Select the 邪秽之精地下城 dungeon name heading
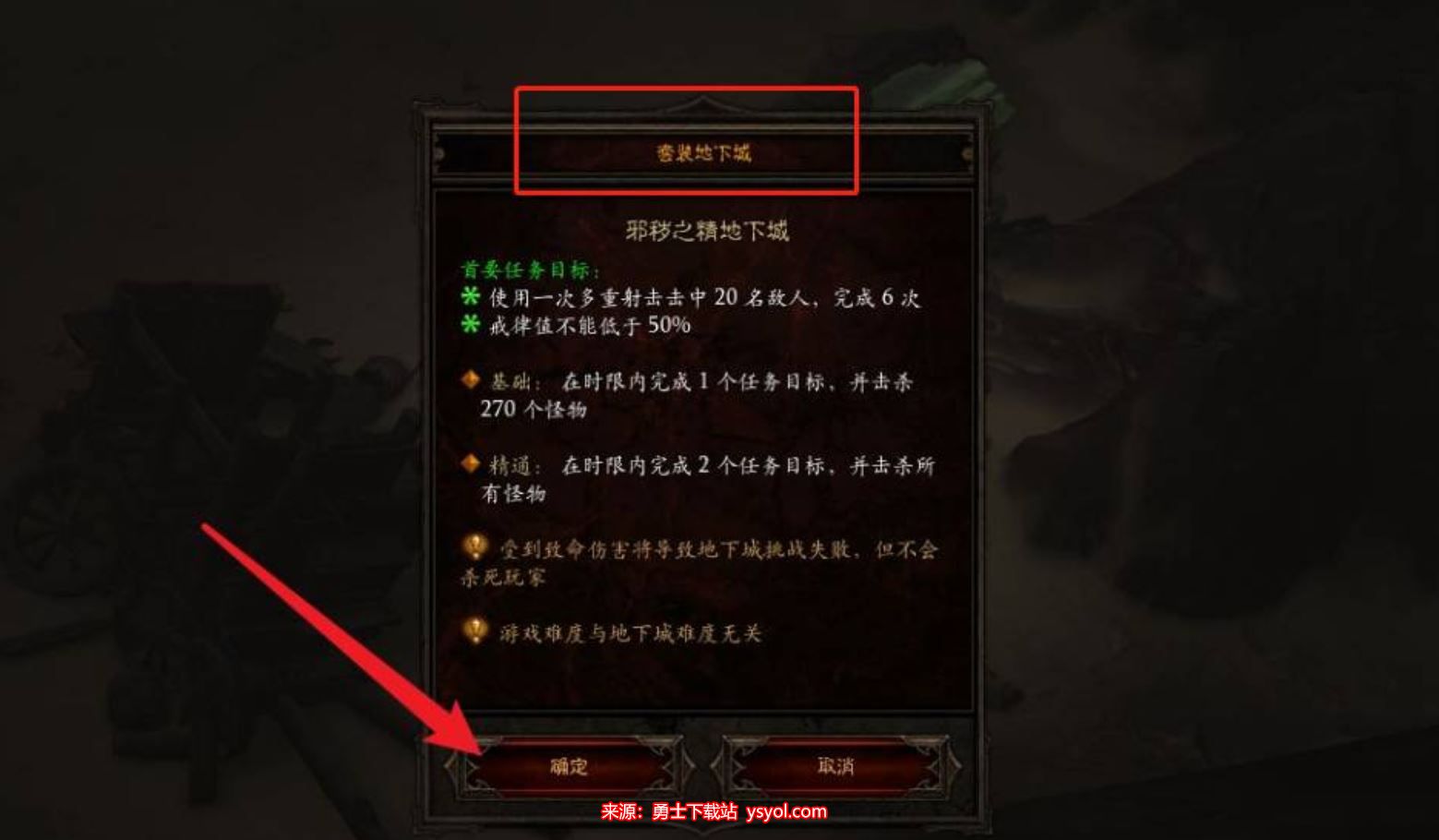Image resolution: width=1439 pixels, height=840 pixels. pos(707,231)
